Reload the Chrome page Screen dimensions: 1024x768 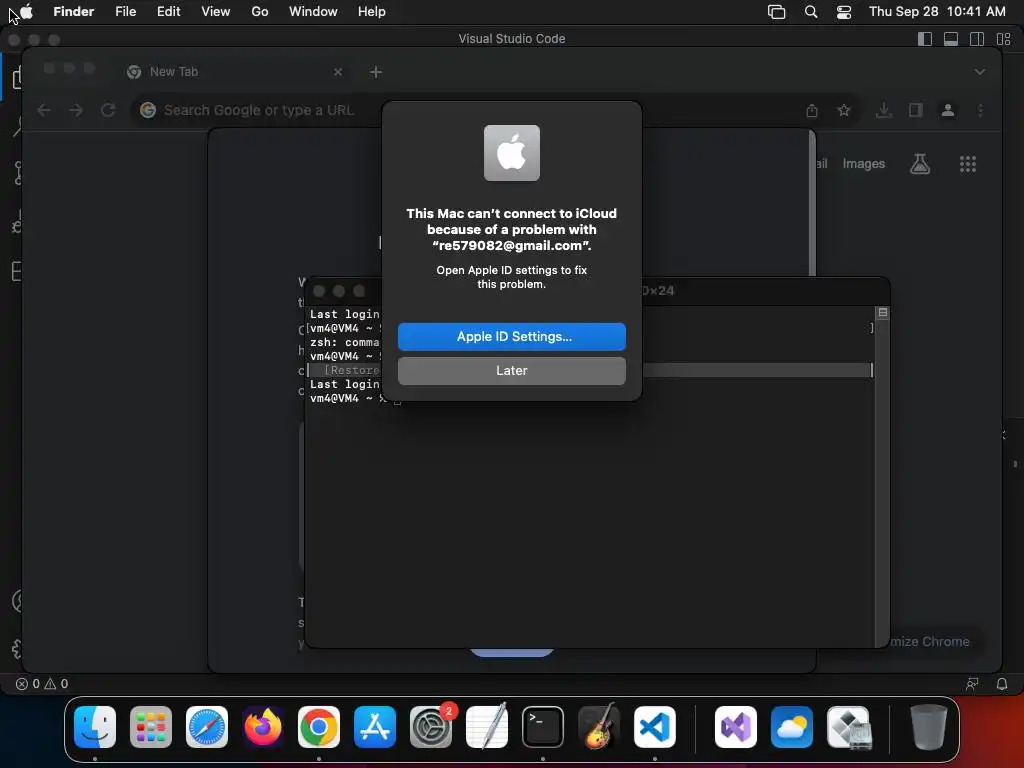coord(108,110)
